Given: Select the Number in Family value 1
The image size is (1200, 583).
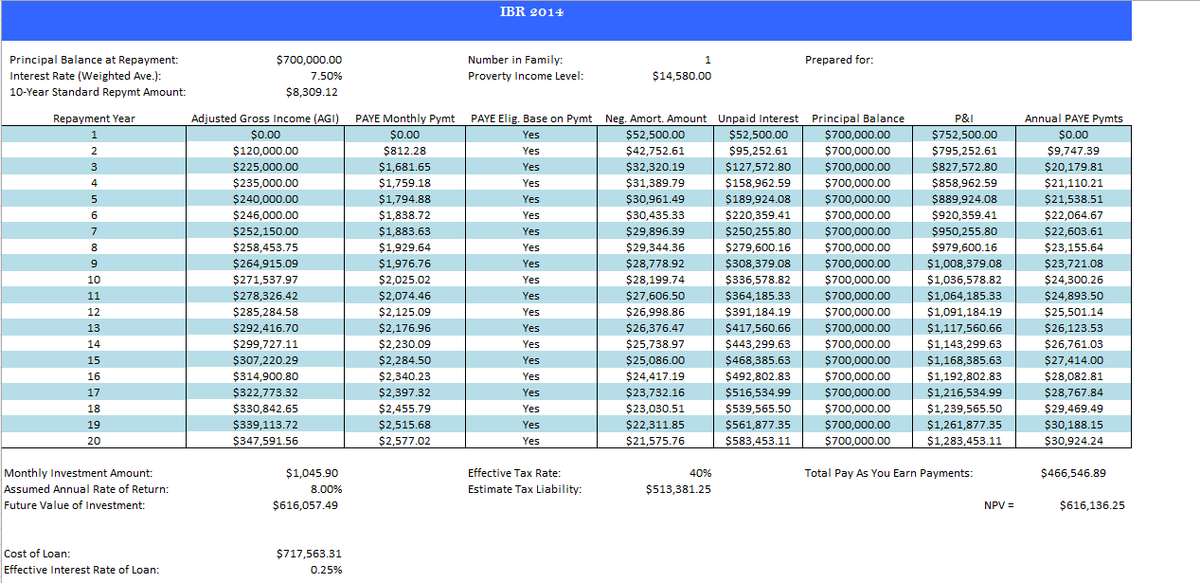Looking at the screenshot, I should [707, 60].
